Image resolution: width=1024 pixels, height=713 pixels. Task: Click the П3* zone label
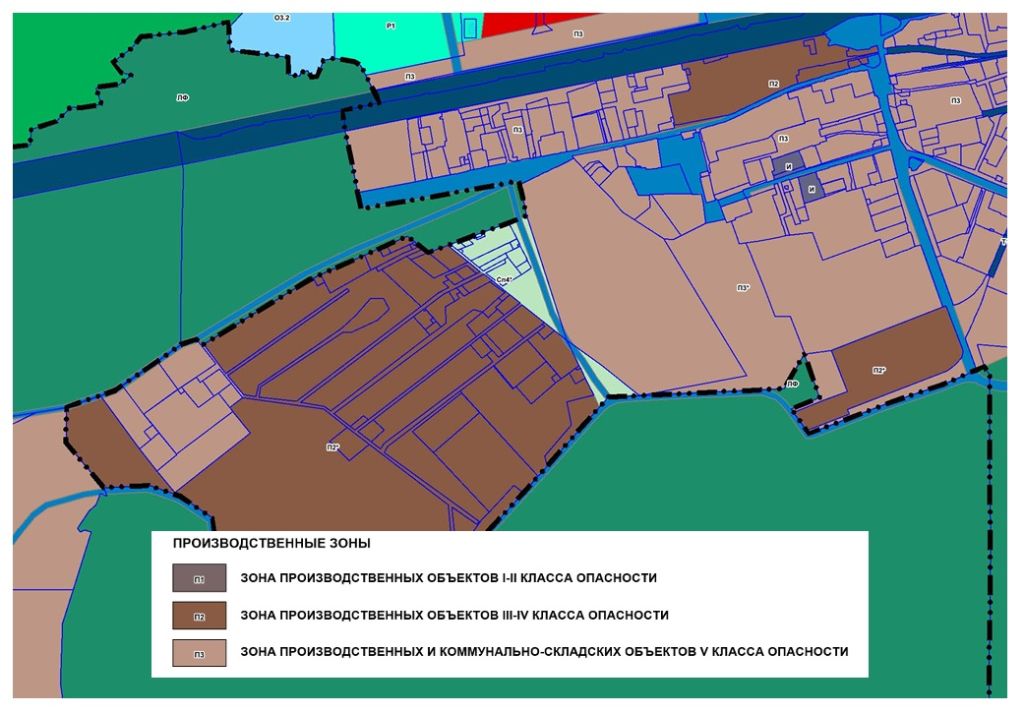tap(743, 288)
